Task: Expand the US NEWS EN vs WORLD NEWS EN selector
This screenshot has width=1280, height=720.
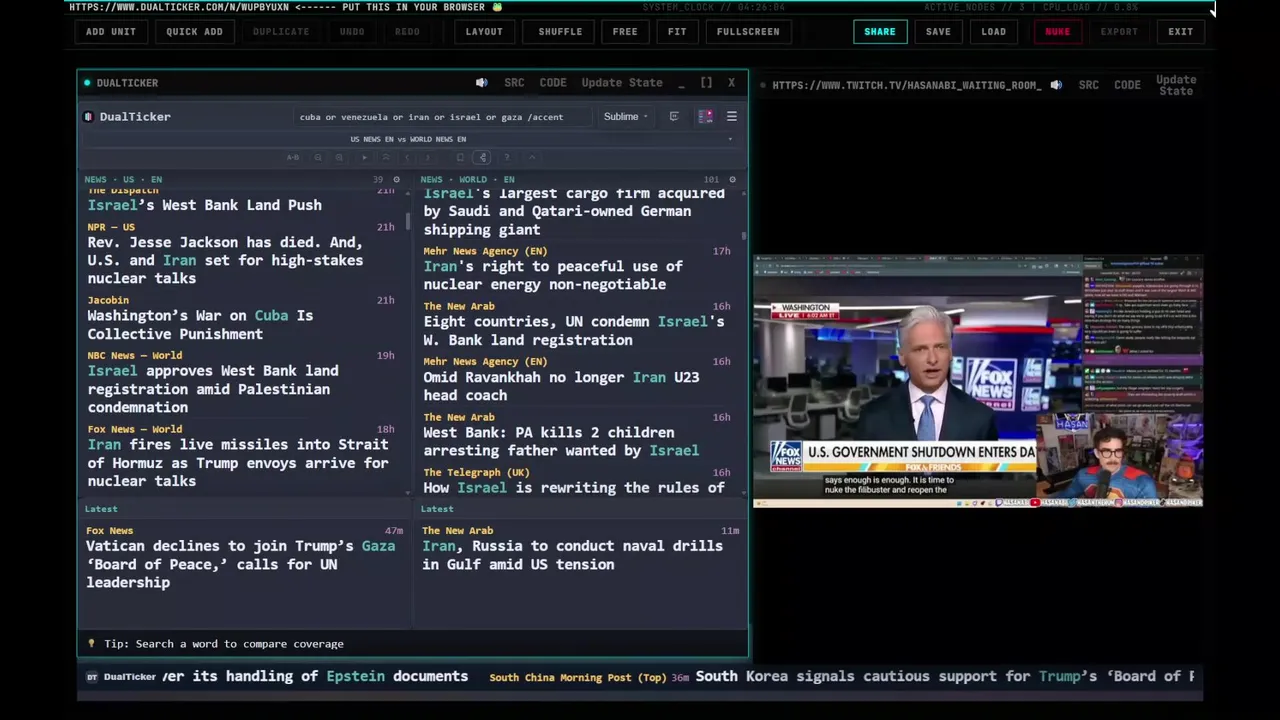Action: point(408,139)
